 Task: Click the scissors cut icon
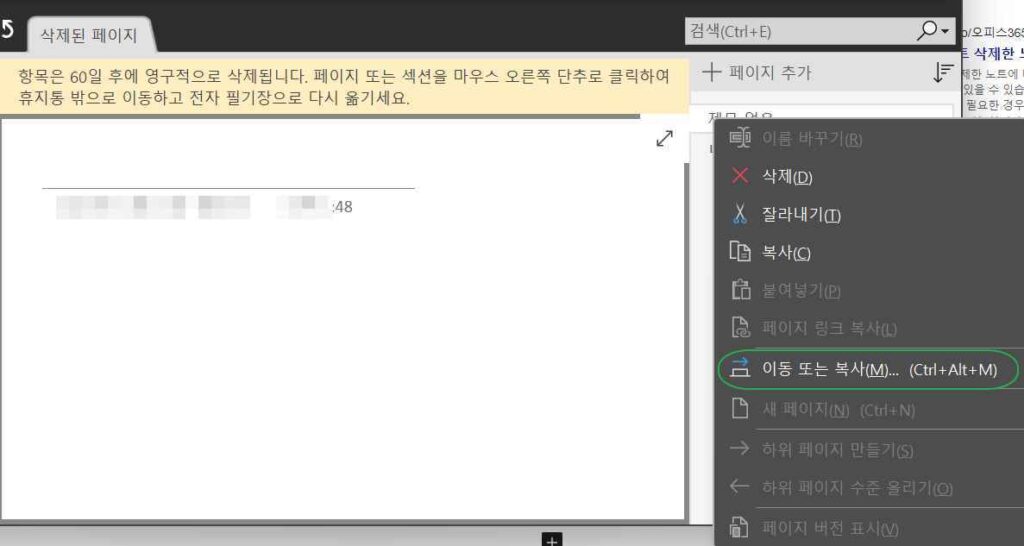click(740, 214)
